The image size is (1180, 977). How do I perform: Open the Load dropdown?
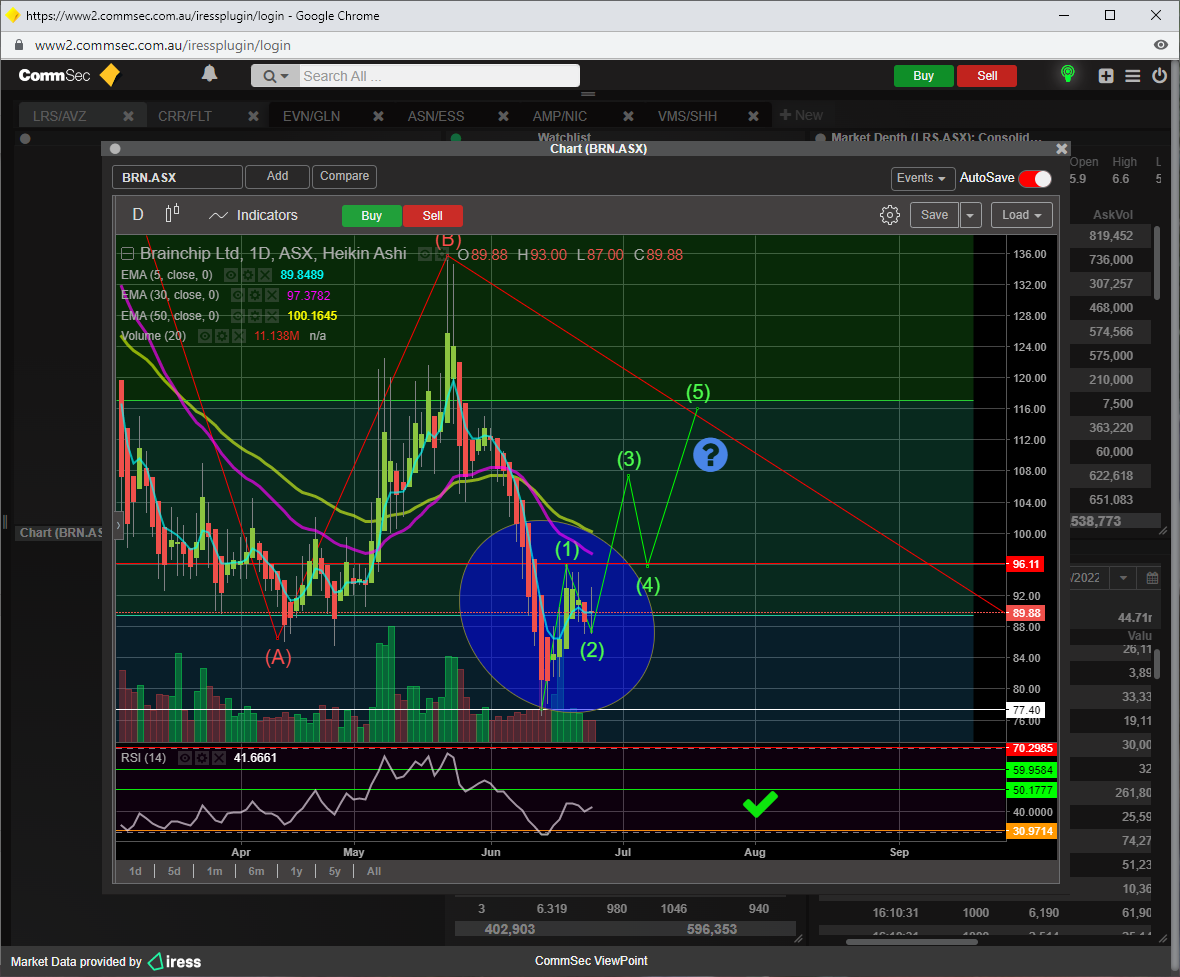click(x=1021, y=215)
